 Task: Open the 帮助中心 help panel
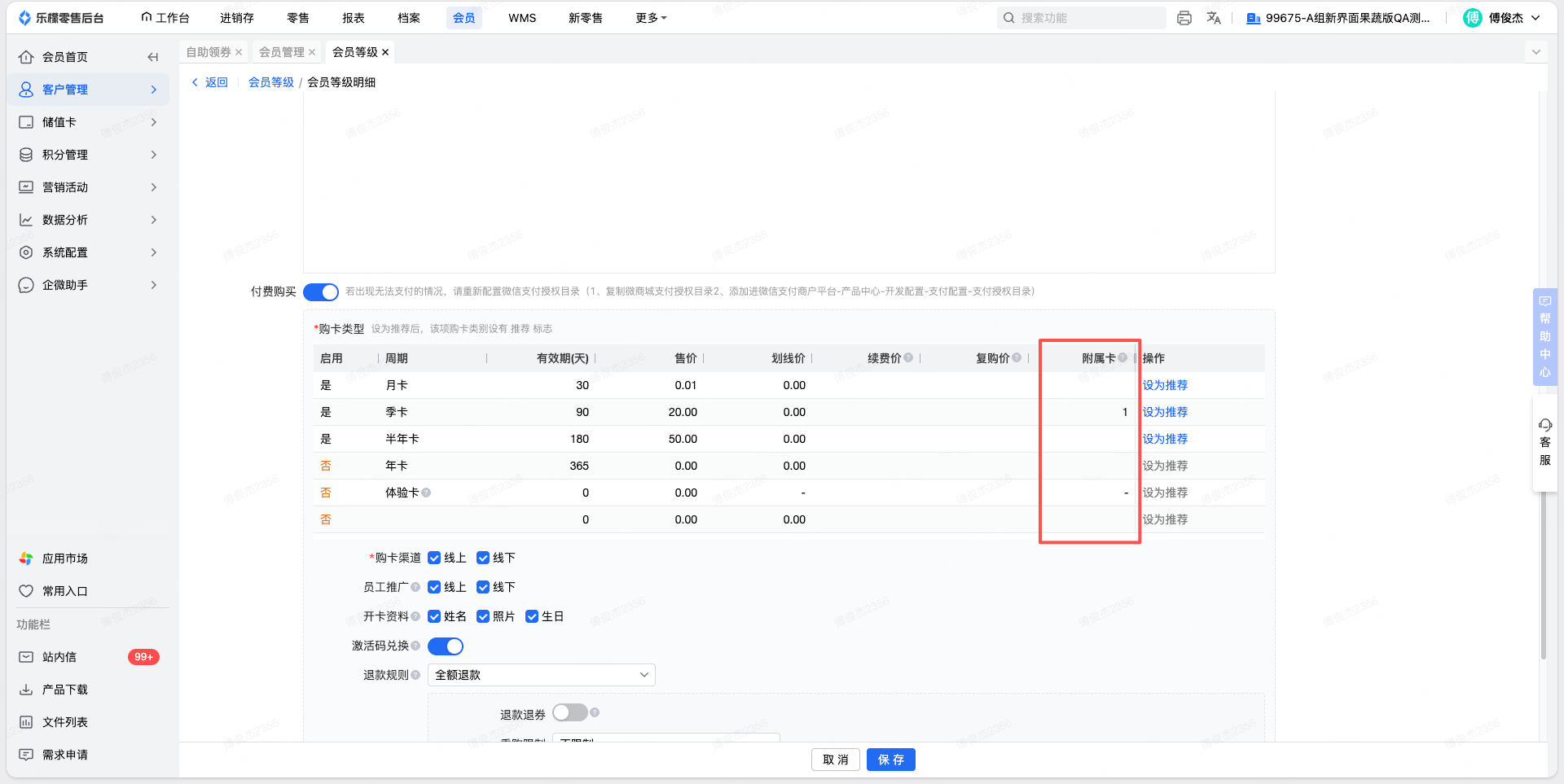(1544, 336)
